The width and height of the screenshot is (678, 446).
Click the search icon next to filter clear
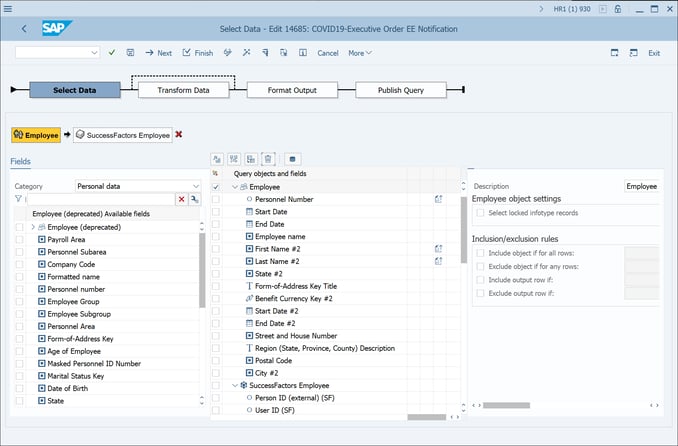(x=195, y=199)
